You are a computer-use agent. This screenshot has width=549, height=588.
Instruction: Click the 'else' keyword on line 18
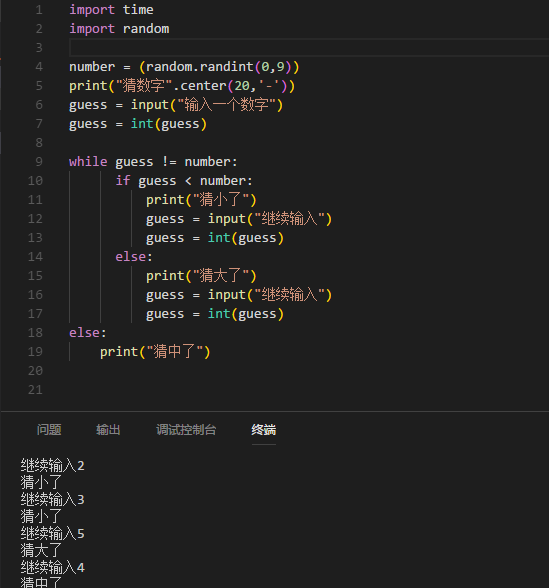click(x=84, y=333)
